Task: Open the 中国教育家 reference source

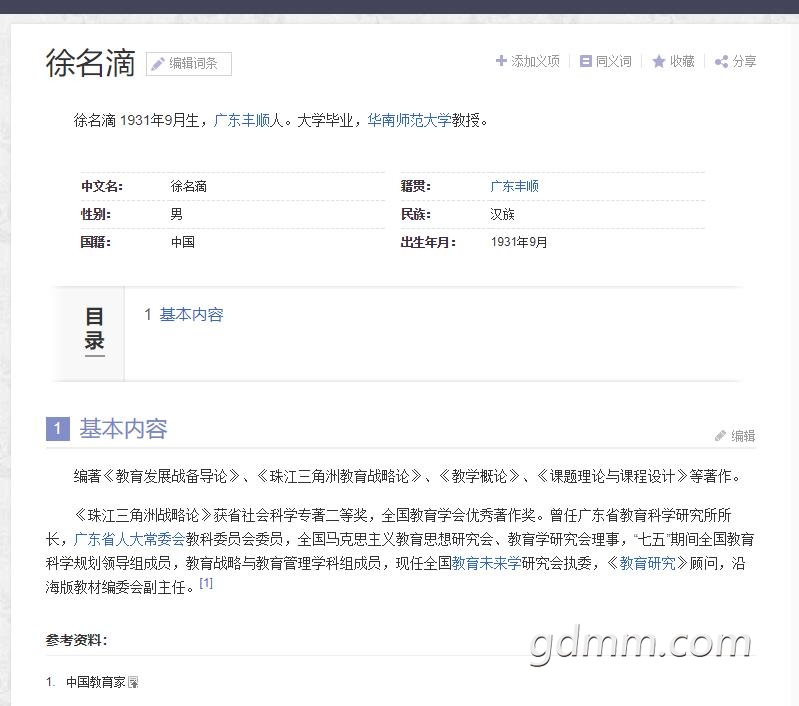Action: pos(95,682)
